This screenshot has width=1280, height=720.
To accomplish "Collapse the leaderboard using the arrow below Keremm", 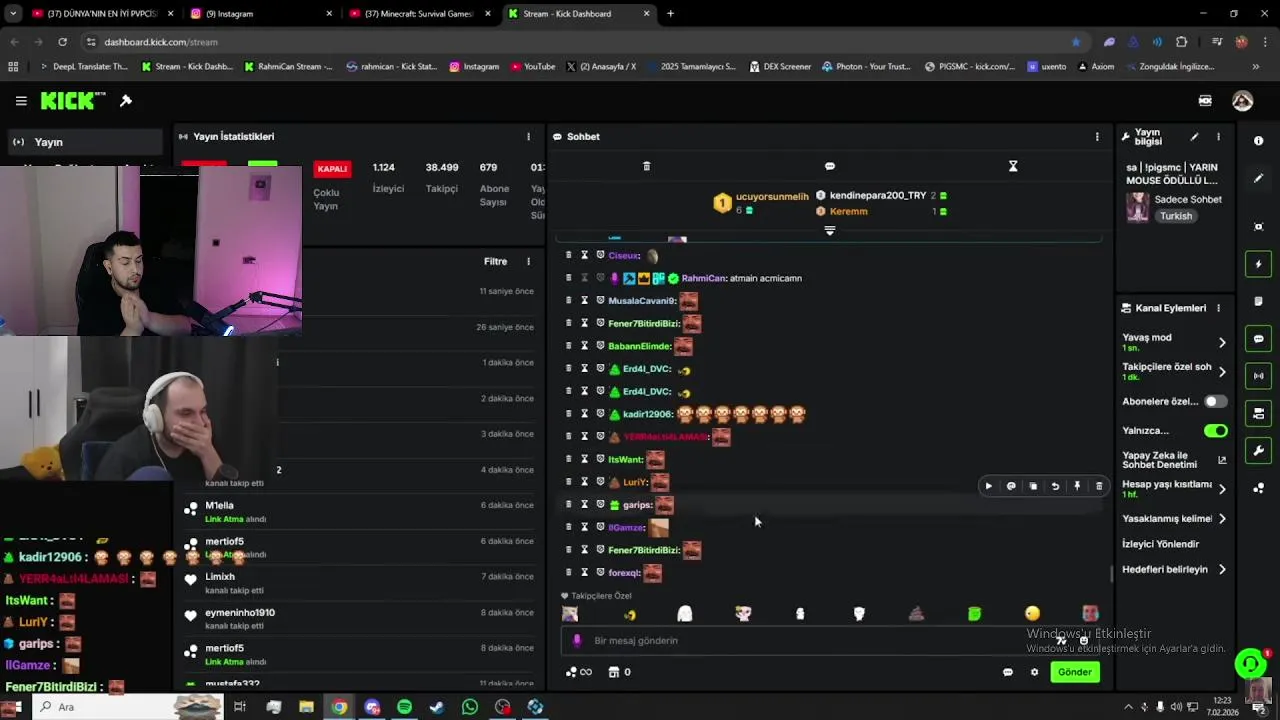I will (x=829, y=231).
